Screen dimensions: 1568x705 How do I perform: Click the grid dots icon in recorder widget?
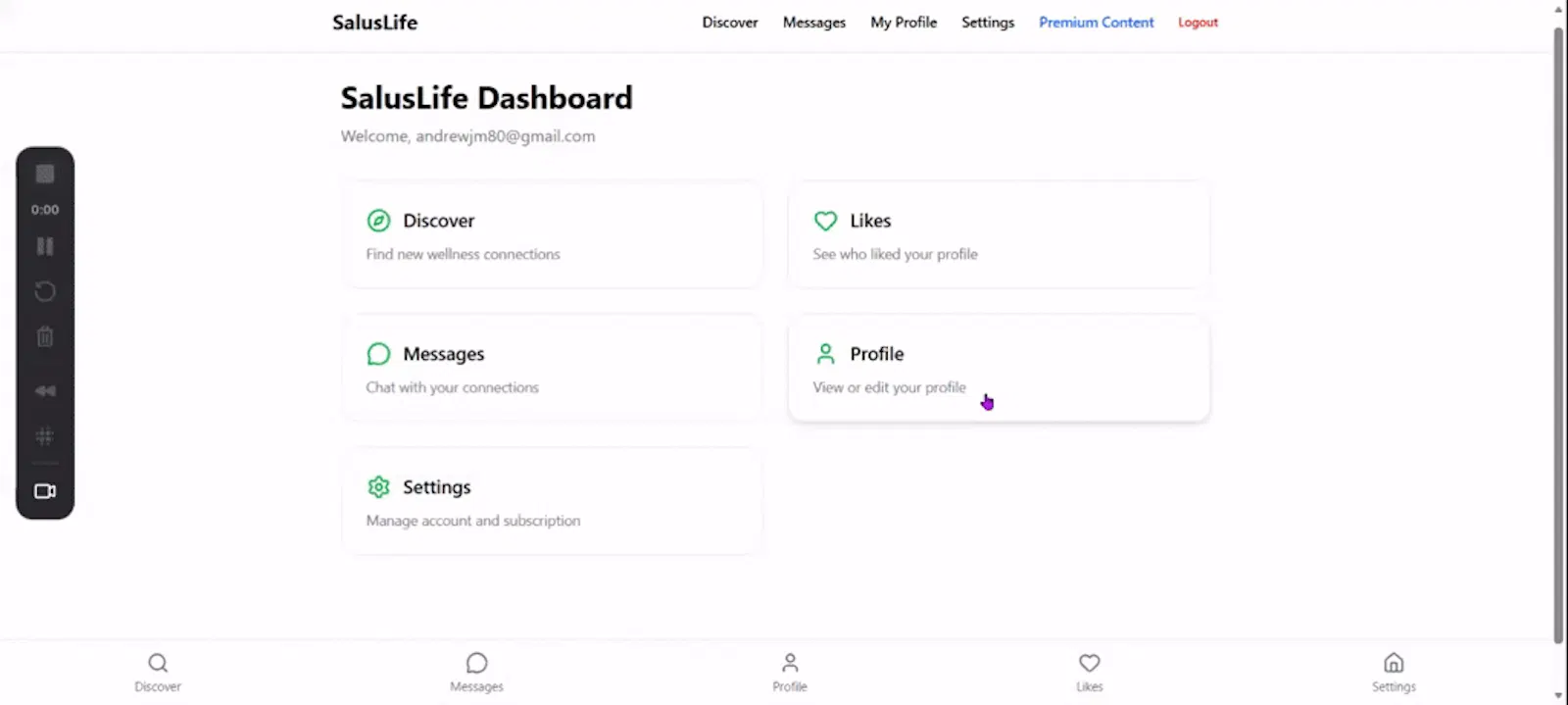coord(45,436)
